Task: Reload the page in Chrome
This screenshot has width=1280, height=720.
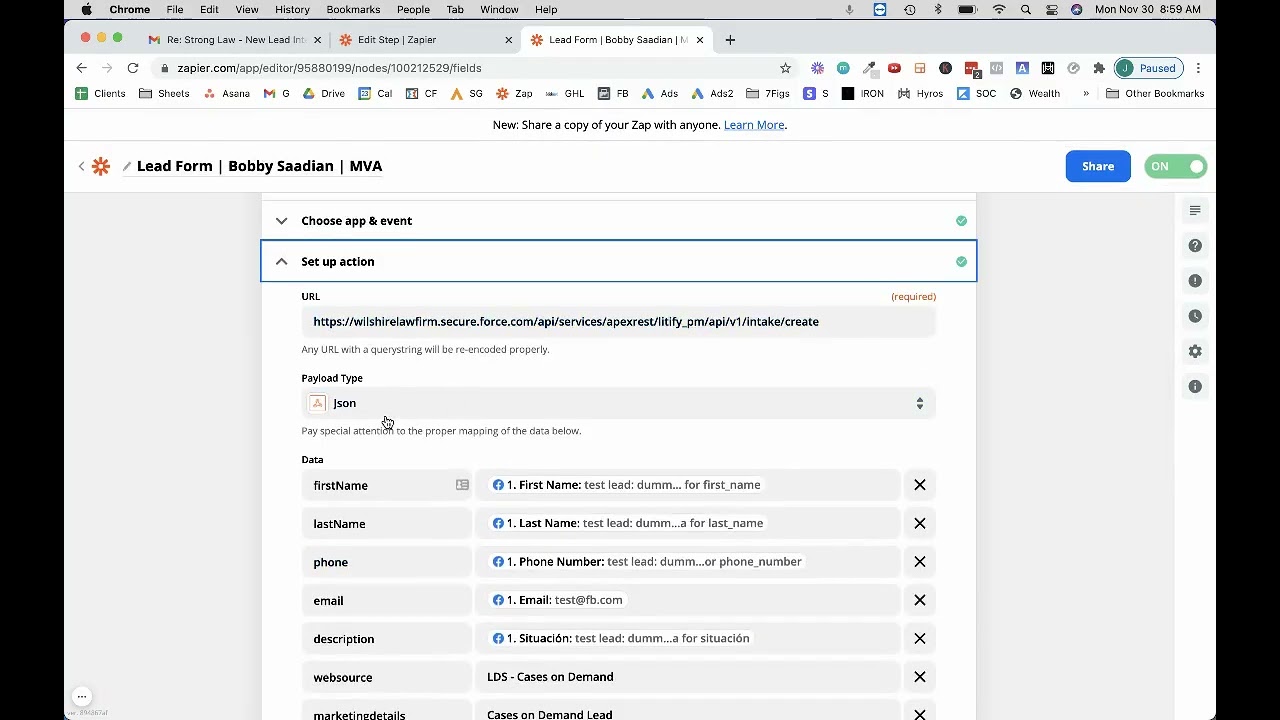Action: click(132, 68)
